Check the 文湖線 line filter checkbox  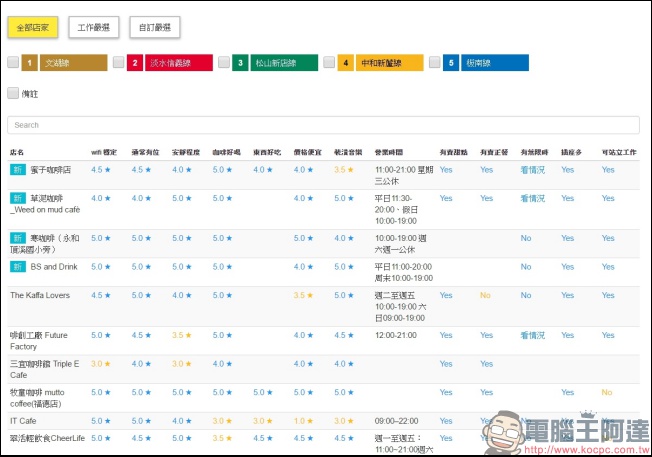(x=12, y=63)
